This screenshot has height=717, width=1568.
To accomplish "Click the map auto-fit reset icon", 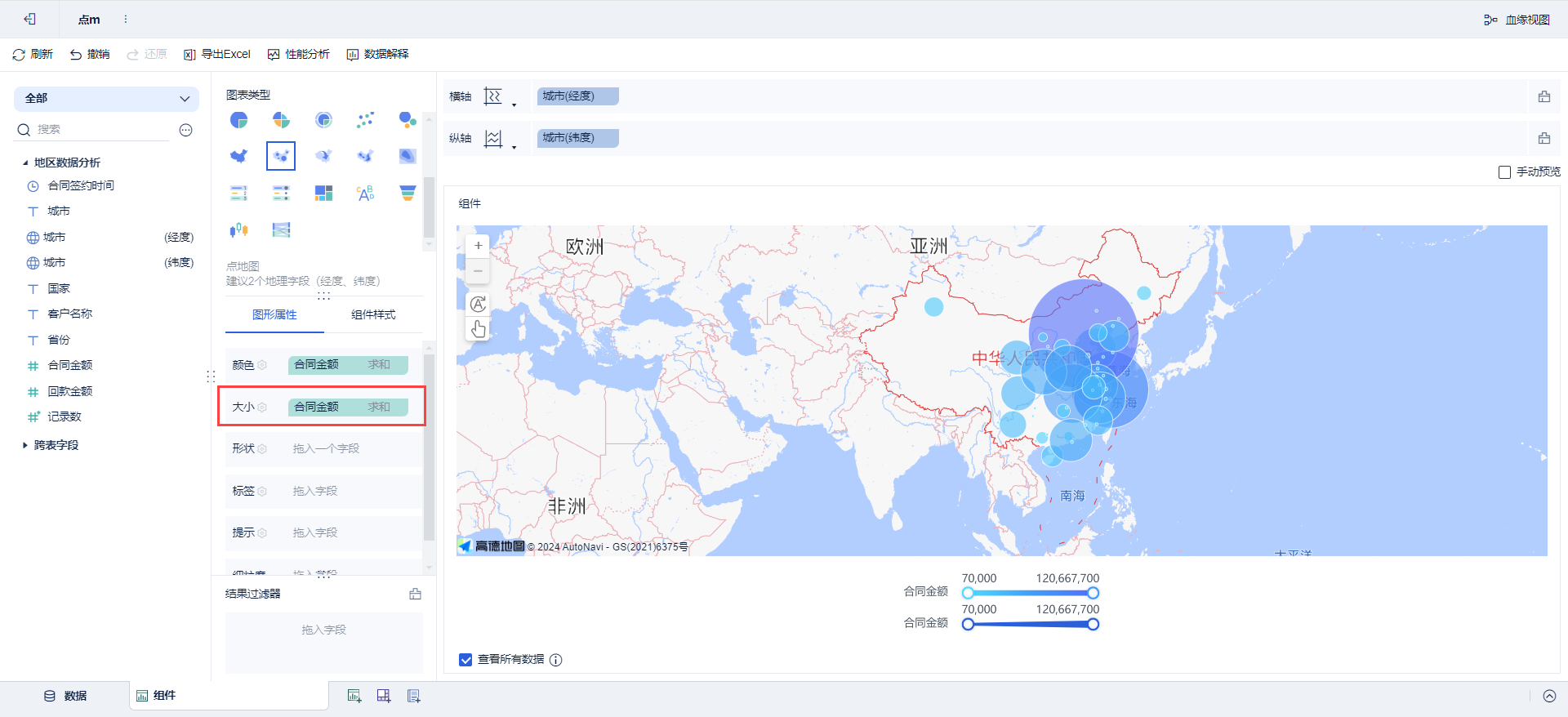I will click(478, 304).
